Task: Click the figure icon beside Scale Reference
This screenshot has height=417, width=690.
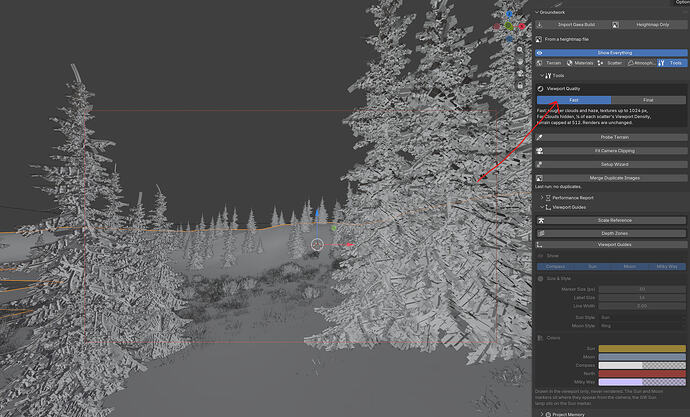Action: [x=541, y=220]
